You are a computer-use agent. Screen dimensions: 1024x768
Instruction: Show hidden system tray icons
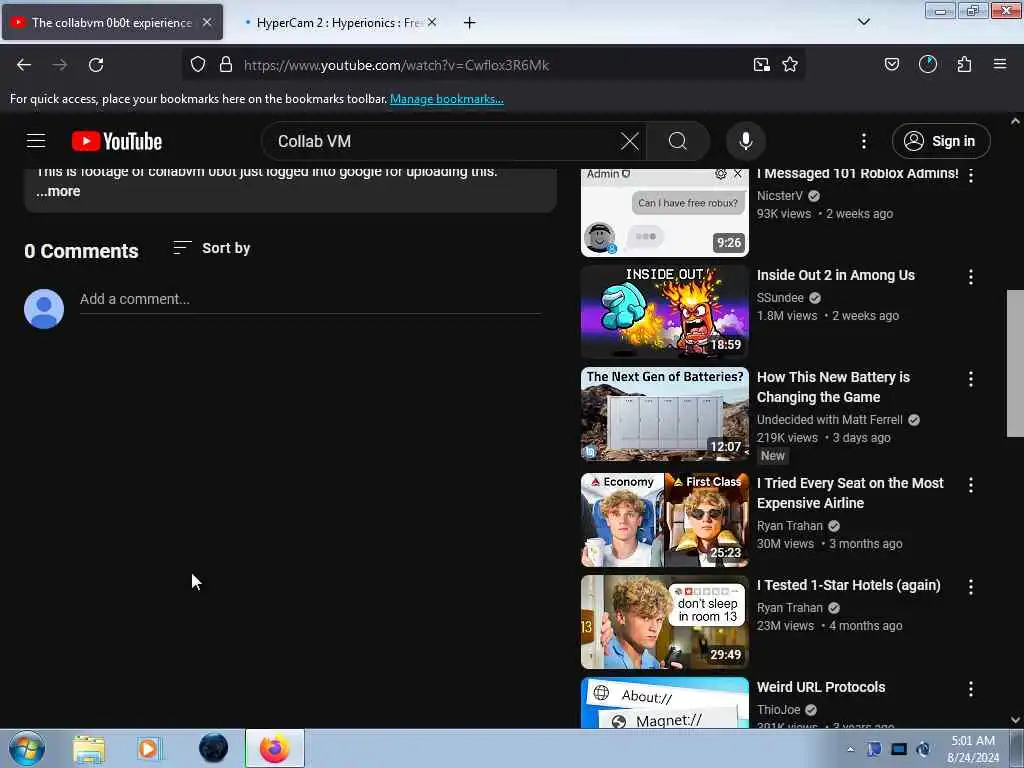pos(850,749)
